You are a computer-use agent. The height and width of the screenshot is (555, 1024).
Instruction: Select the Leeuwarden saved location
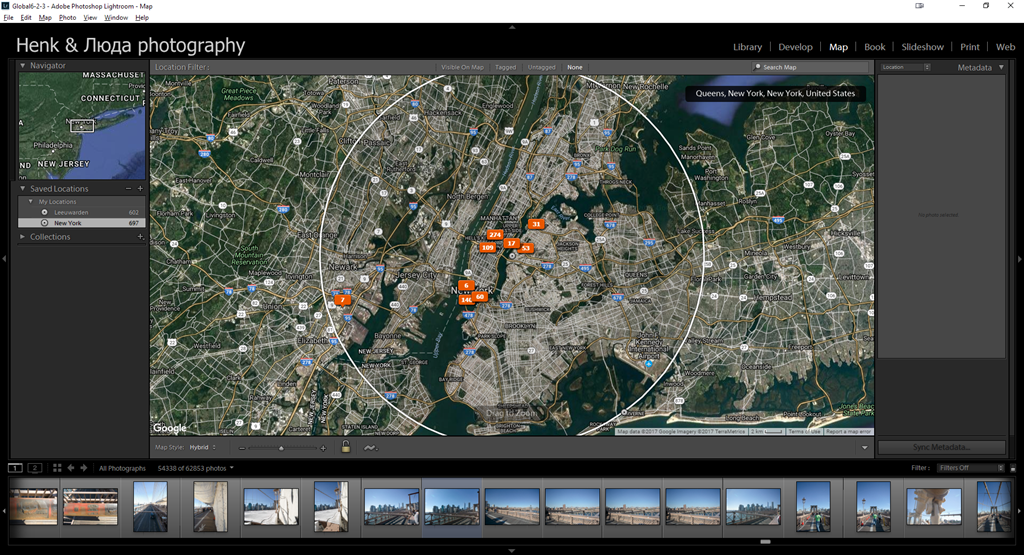point(82,212)
